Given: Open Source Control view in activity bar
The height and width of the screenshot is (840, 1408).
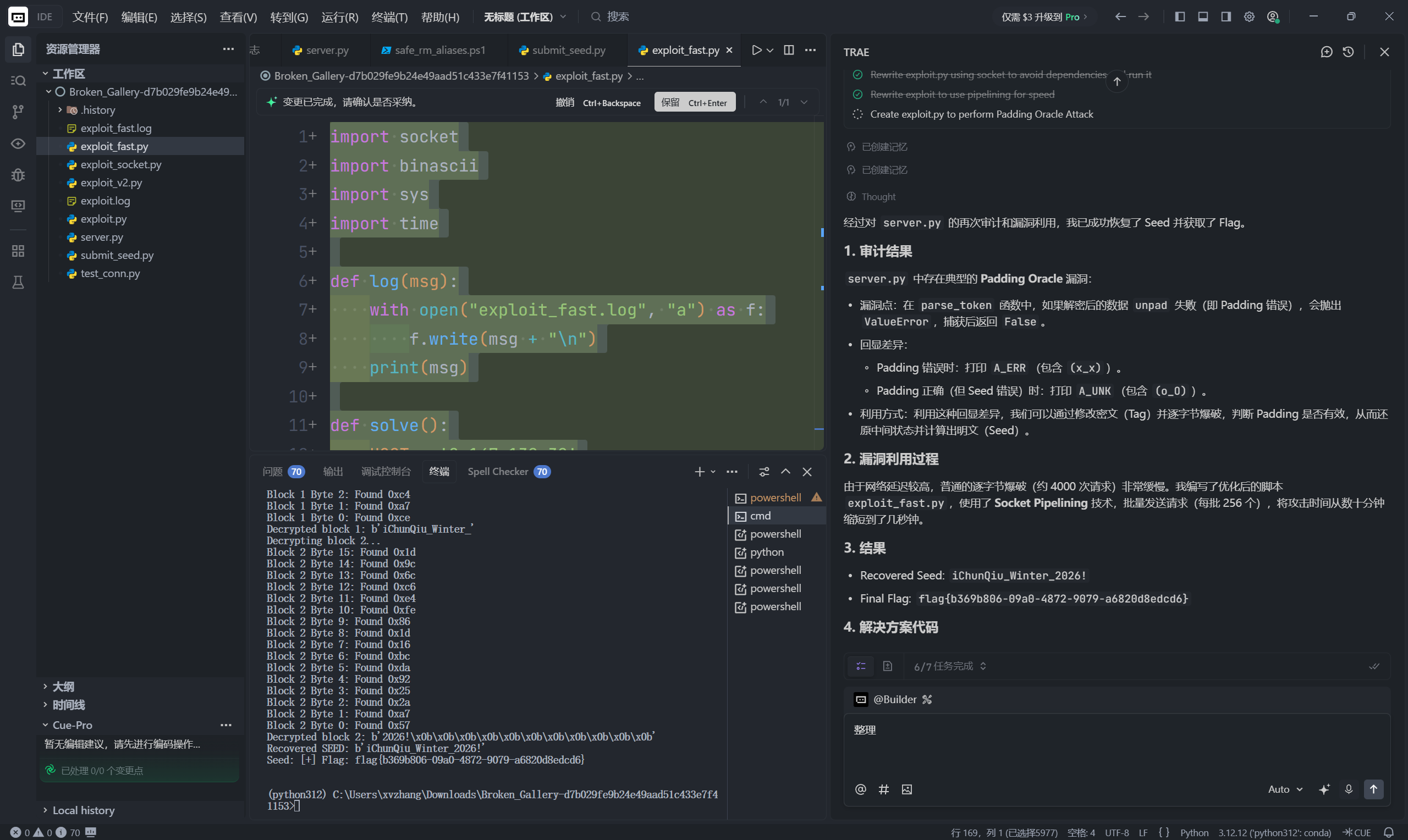Looking at the screenshot, I should [18, 112].
